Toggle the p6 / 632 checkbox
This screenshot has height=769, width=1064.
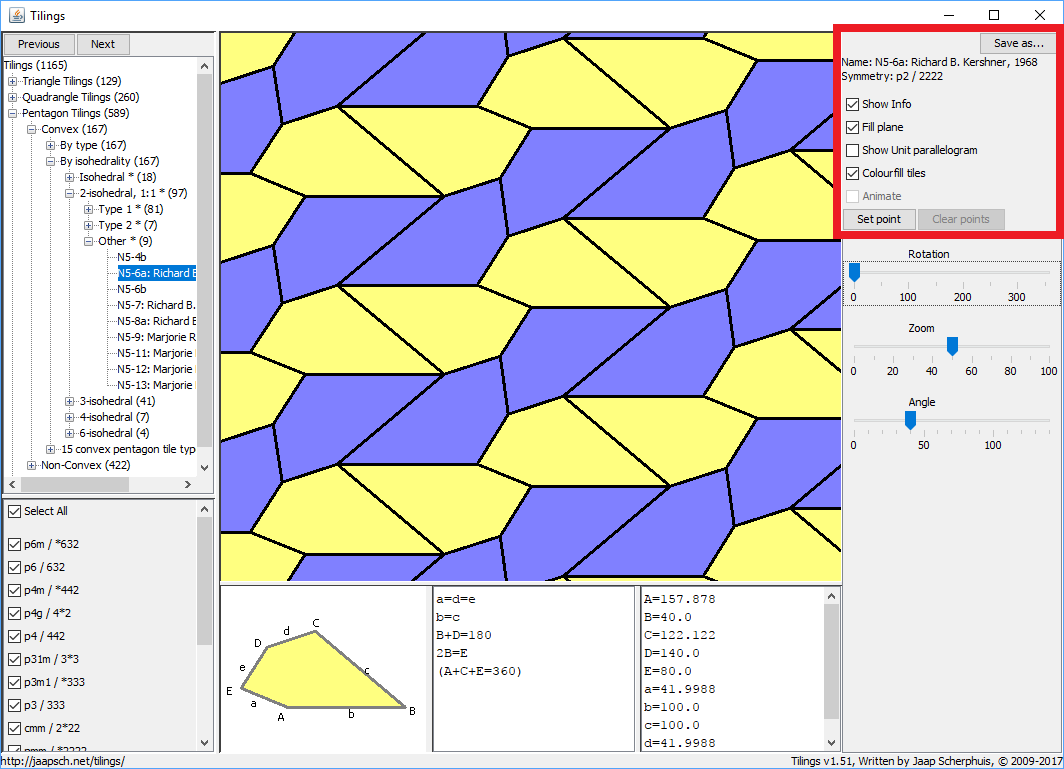pos(14,567)
